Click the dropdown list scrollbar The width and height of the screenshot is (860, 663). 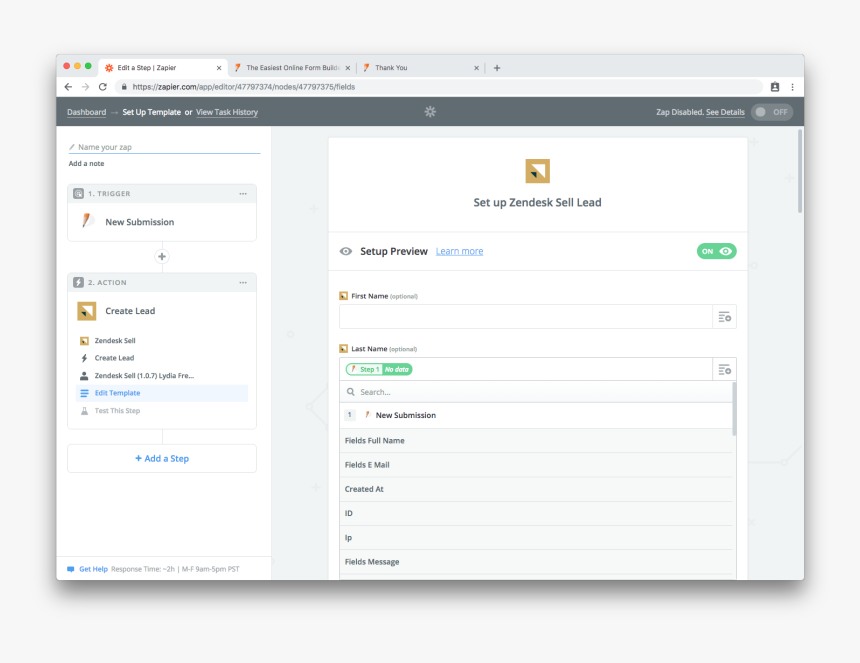pos(734,409)
